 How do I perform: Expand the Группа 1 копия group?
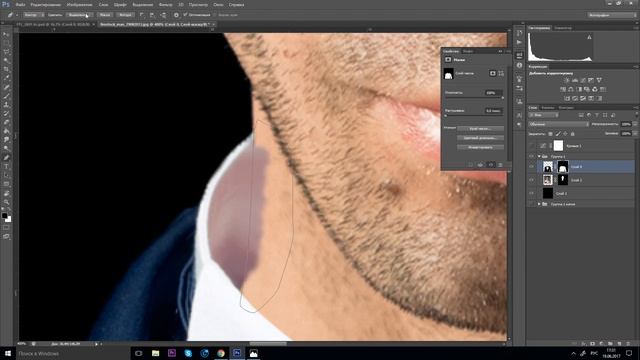pos(539,204)
